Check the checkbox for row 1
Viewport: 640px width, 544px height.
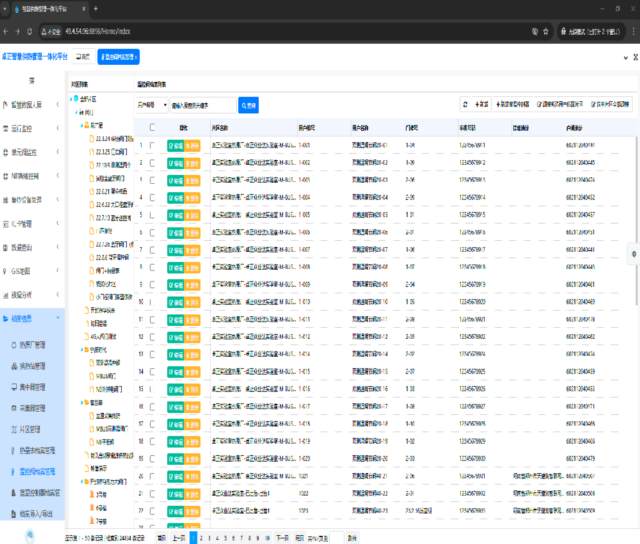click(152, 145)
